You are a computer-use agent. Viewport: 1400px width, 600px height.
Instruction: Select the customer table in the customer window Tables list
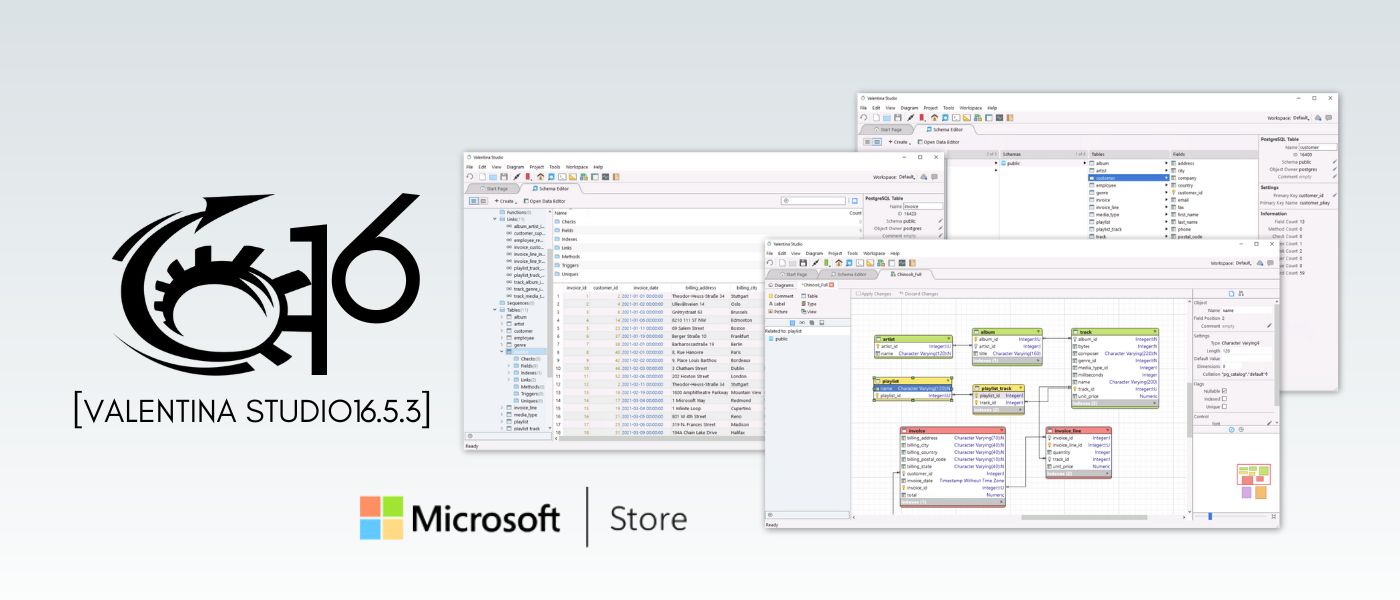point(1129,179)
